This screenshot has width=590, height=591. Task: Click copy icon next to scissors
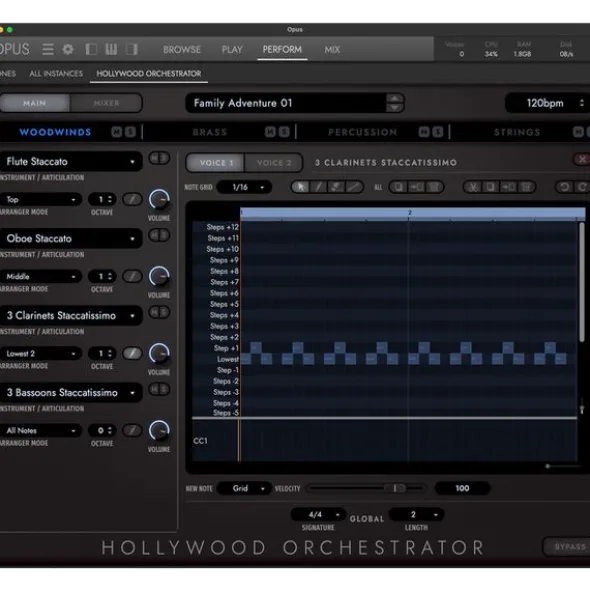point(490,187)
